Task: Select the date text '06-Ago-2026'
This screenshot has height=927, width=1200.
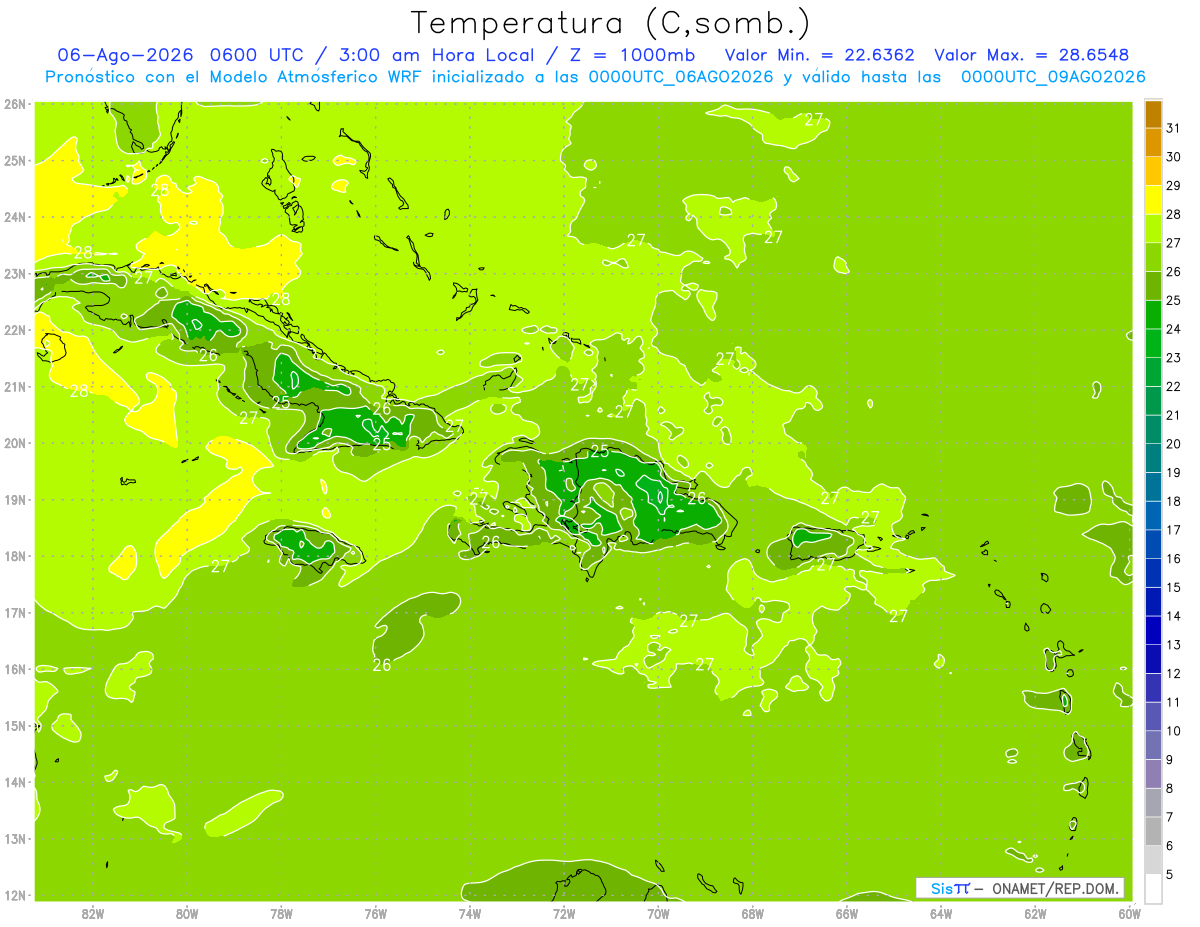Action: [126, 55]
